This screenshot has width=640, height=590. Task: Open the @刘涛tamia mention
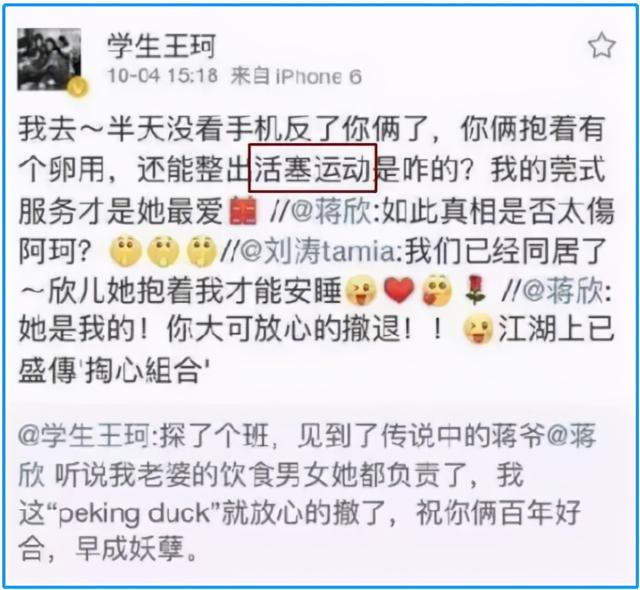click(x=317, y=251)
